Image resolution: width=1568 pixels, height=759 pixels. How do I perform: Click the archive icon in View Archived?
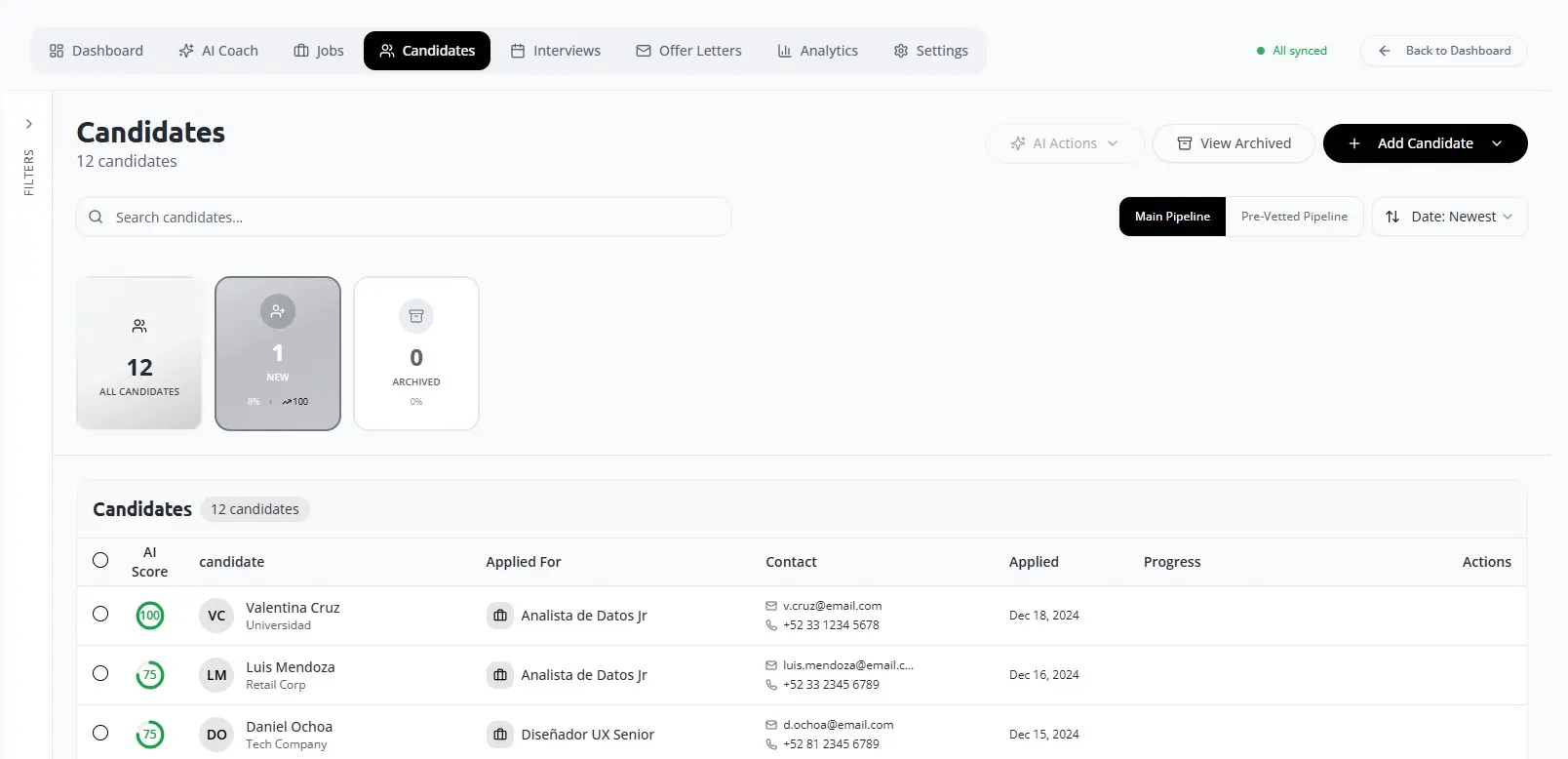click(1185, 143)
